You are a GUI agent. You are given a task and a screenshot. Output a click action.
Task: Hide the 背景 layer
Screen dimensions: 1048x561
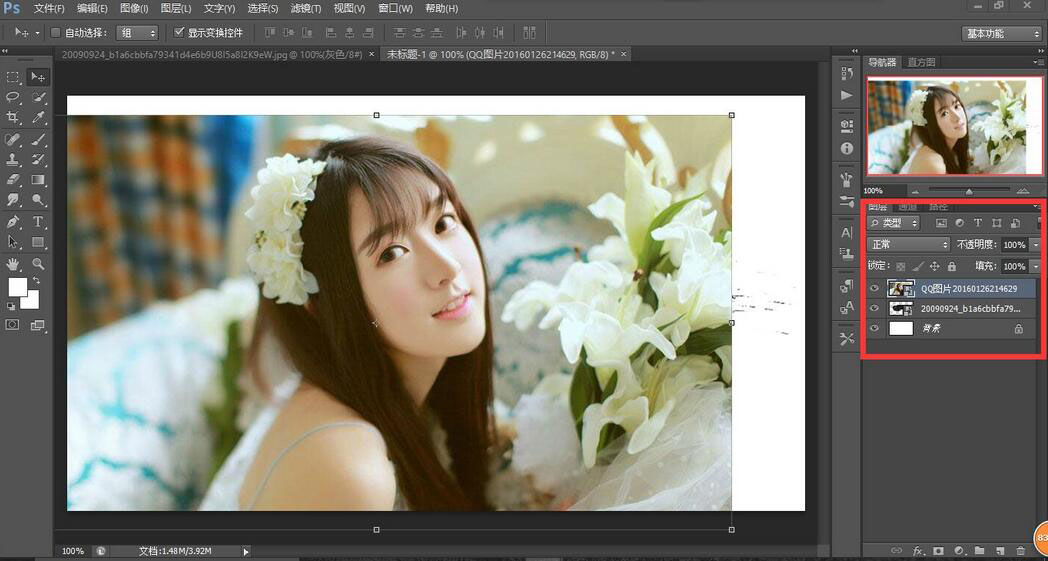point(874,328)
